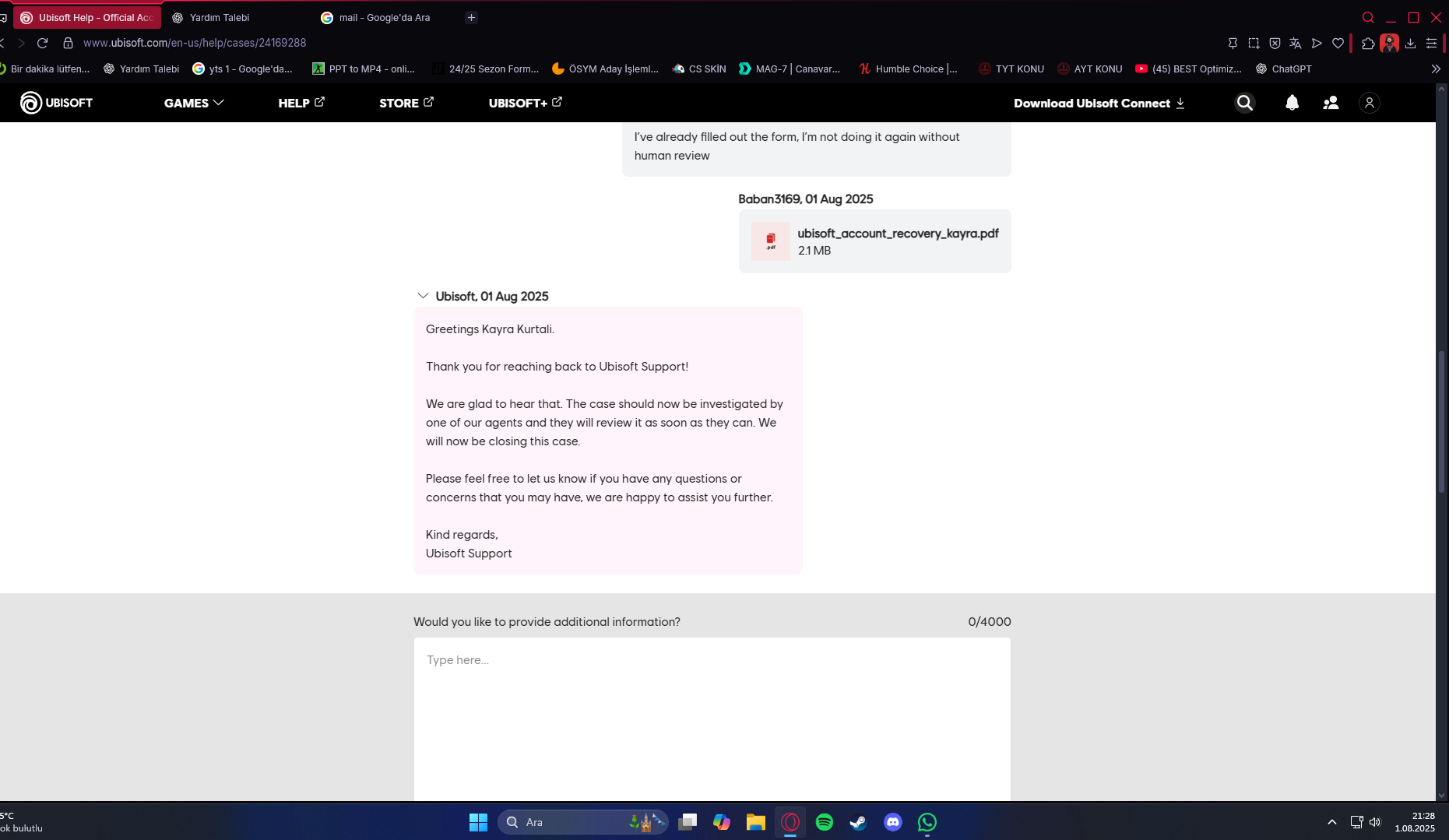Reload the page with the refresh icon

(43, 43)
